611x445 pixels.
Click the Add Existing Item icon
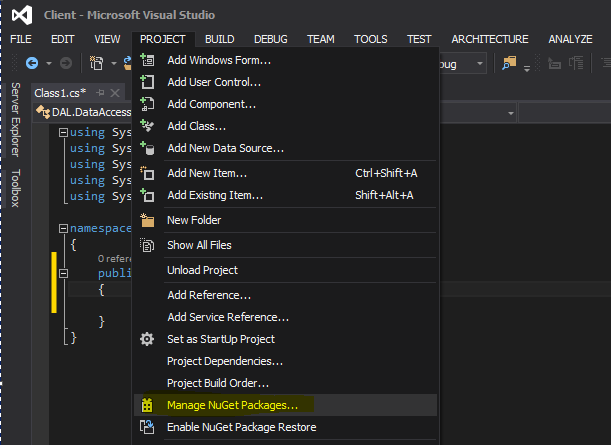tap(147, 195)
